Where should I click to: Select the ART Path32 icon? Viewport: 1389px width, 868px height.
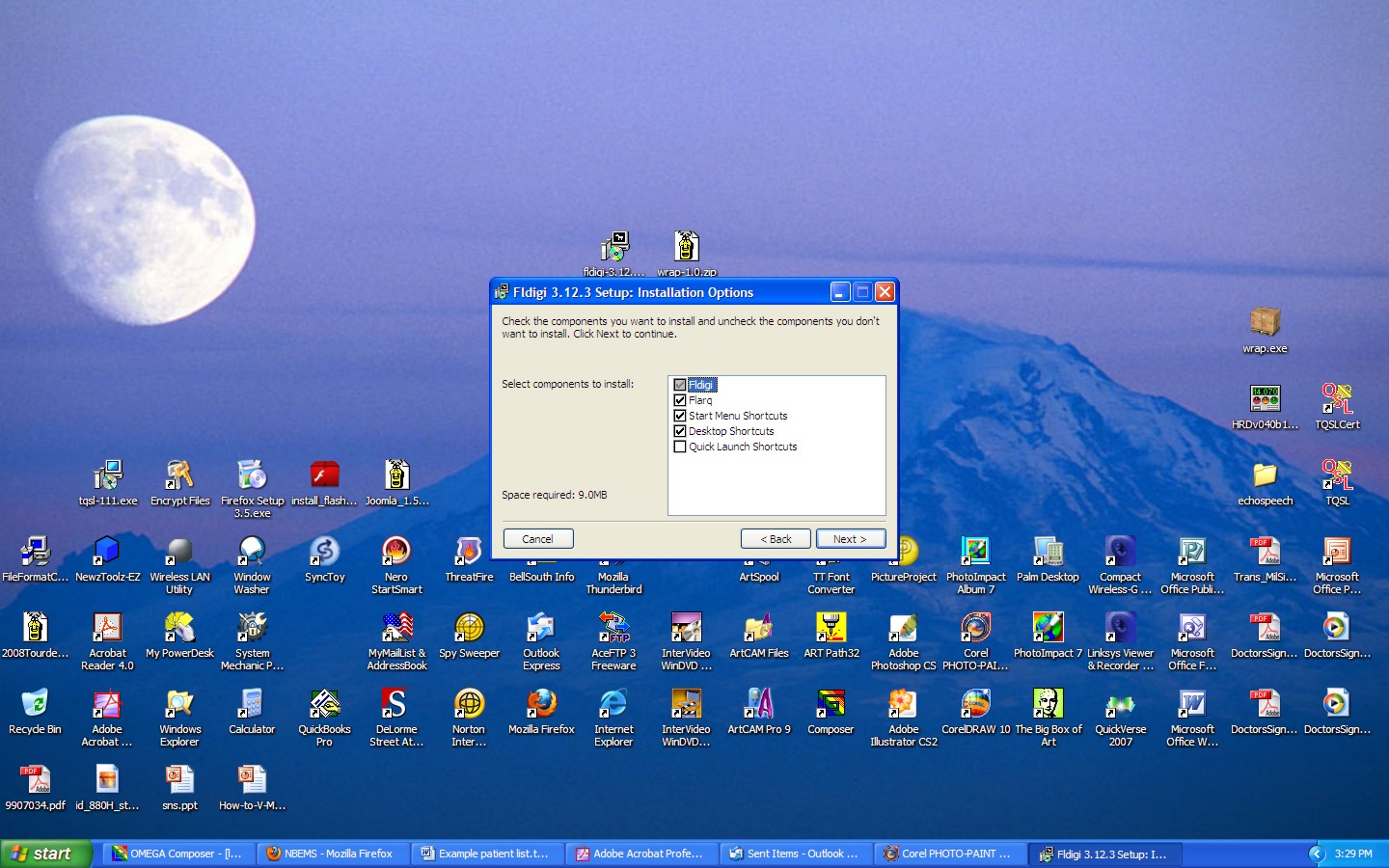pyautogui.click(x=831, y=628)
